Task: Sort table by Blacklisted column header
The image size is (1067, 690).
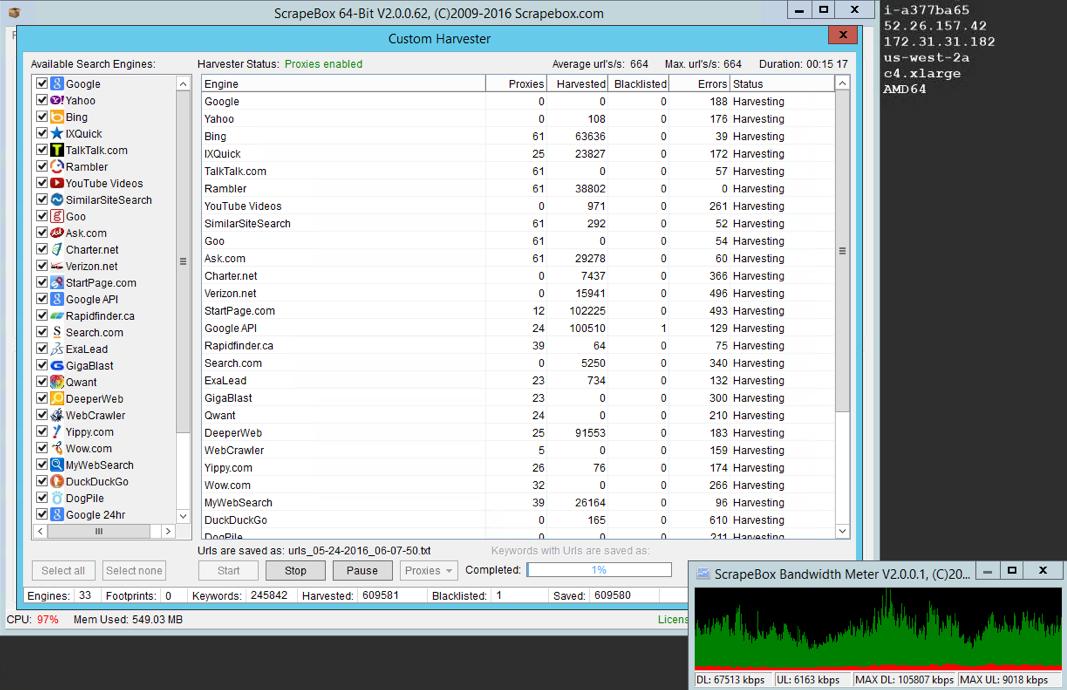Action: (638, 84)
